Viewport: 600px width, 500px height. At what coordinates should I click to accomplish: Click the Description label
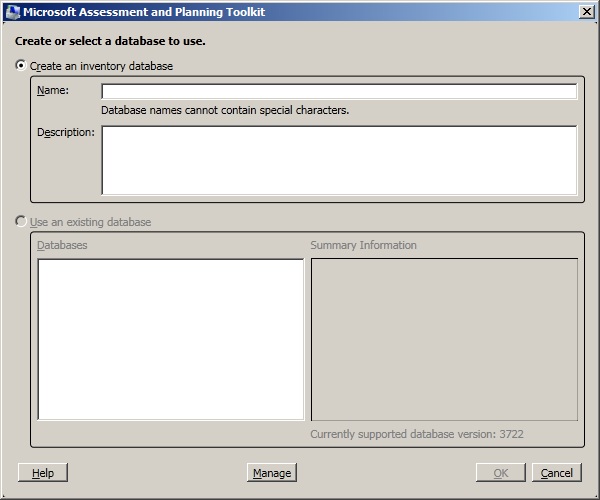click(x=65, y=132)
